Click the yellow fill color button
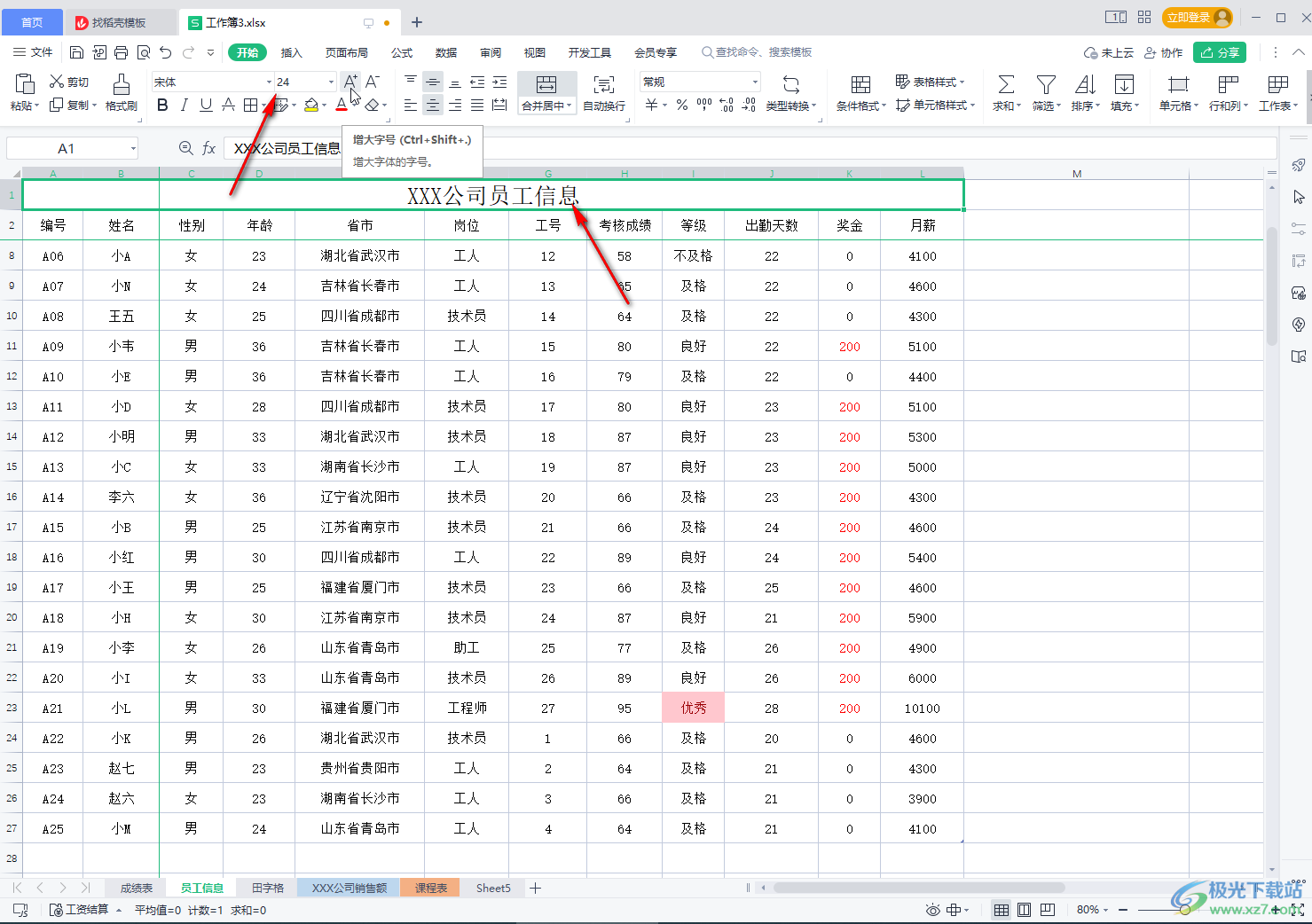Viewport: 1312px width, 924px height. 311,106
